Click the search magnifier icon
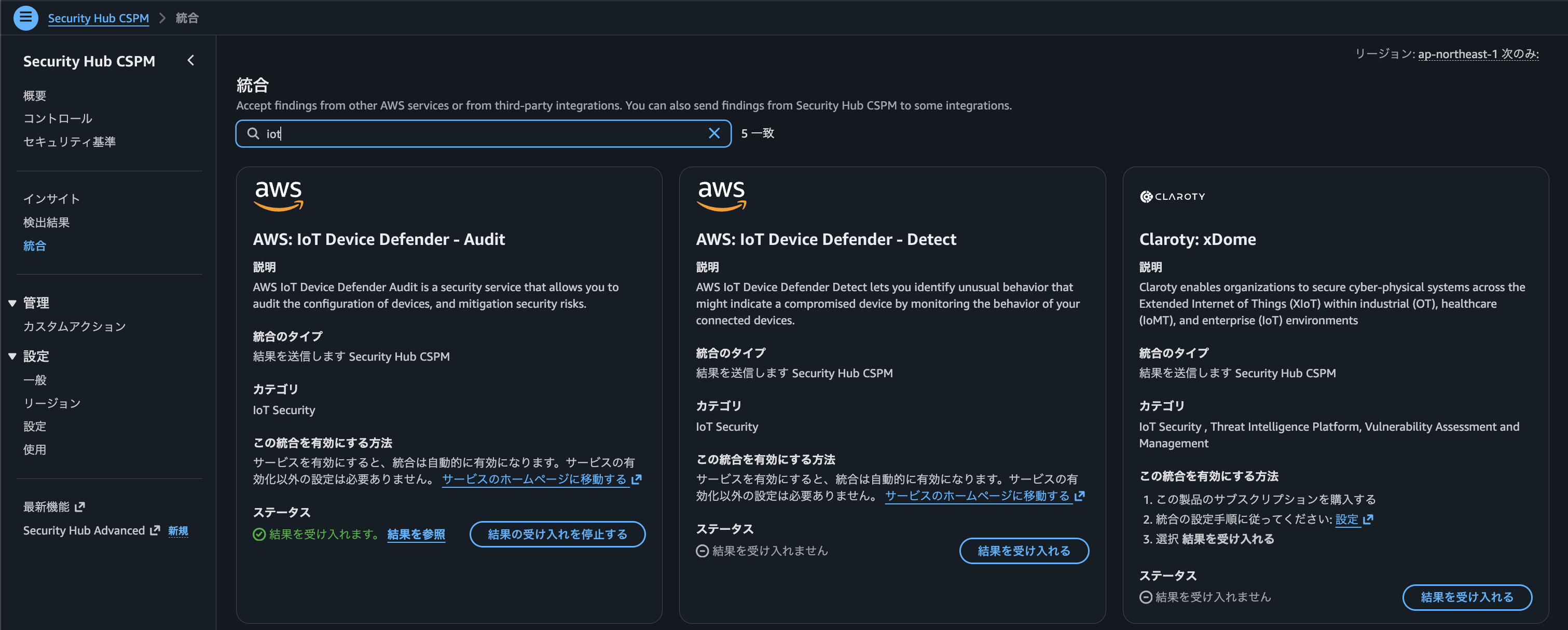 (253, 133)
